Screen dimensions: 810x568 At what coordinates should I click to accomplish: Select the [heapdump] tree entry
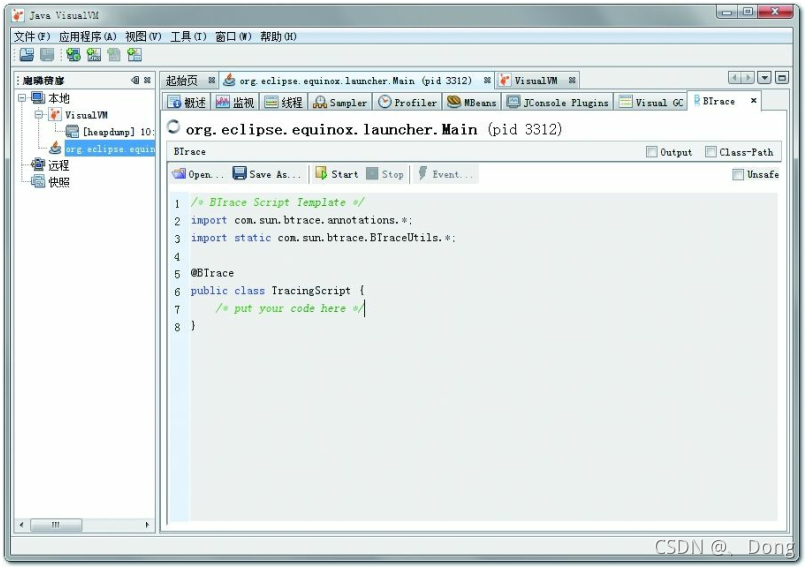coord(118,132)
